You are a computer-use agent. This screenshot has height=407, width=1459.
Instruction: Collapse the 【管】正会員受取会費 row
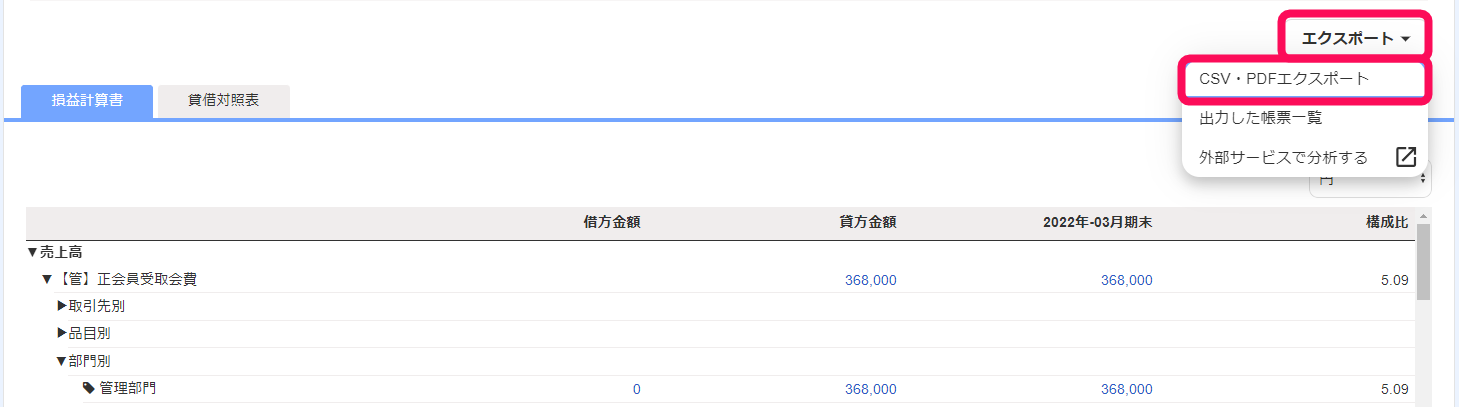click(46, 280)
